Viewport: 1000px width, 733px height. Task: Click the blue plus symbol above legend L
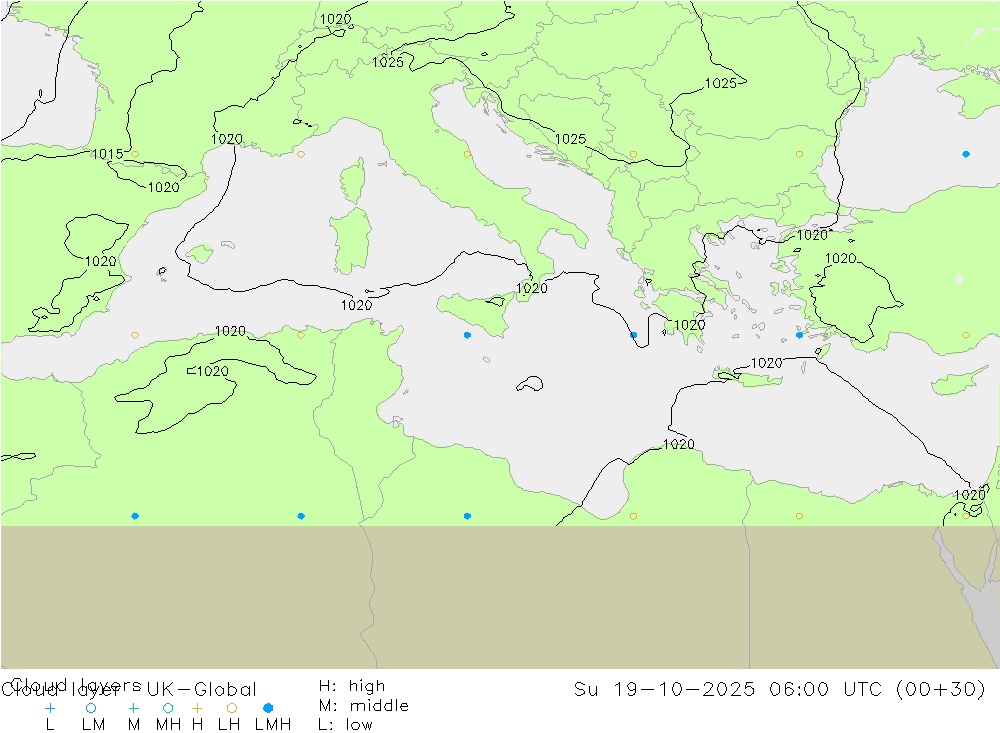pos(50,708)
